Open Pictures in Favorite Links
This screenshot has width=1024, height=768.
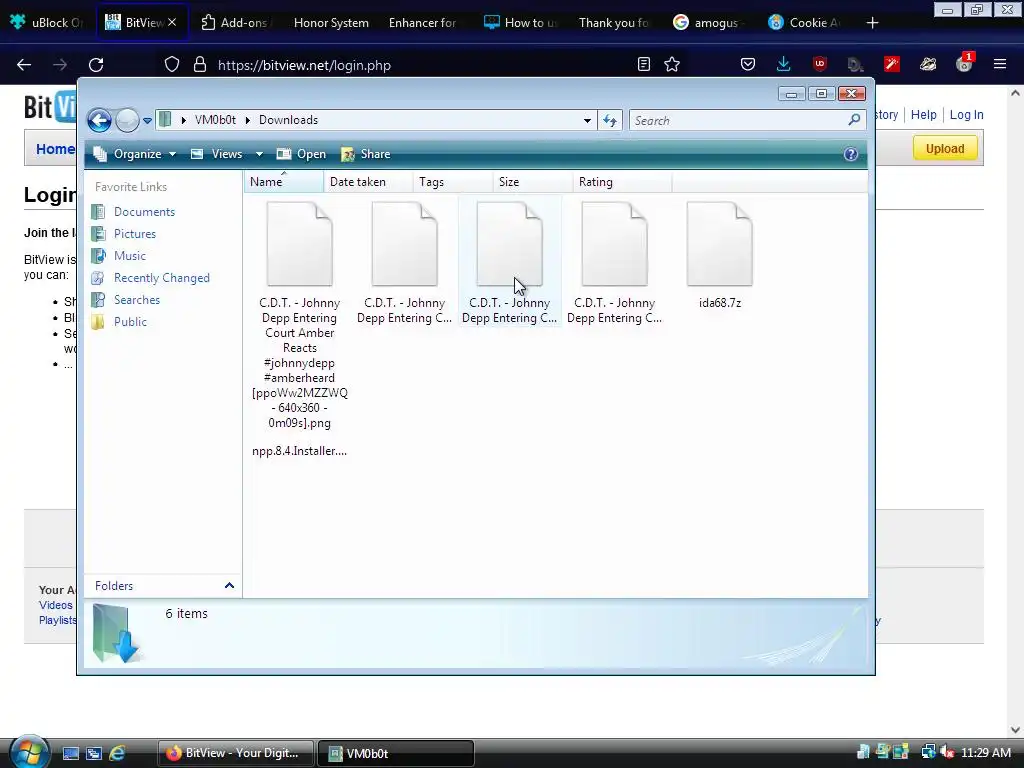tap(135, 234)
